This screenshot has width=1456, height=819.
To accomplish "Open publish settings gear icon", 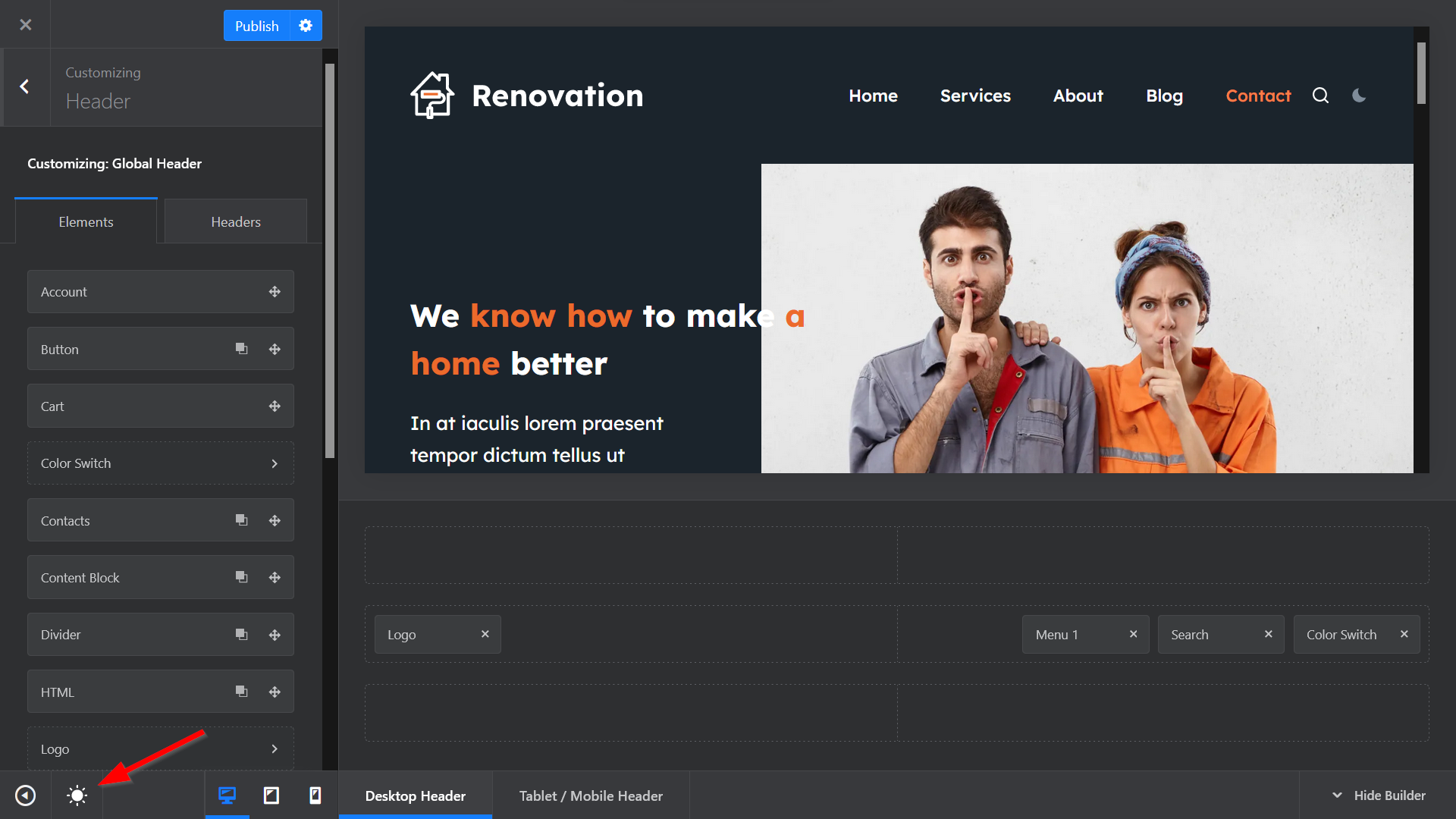I will (306, 26).
